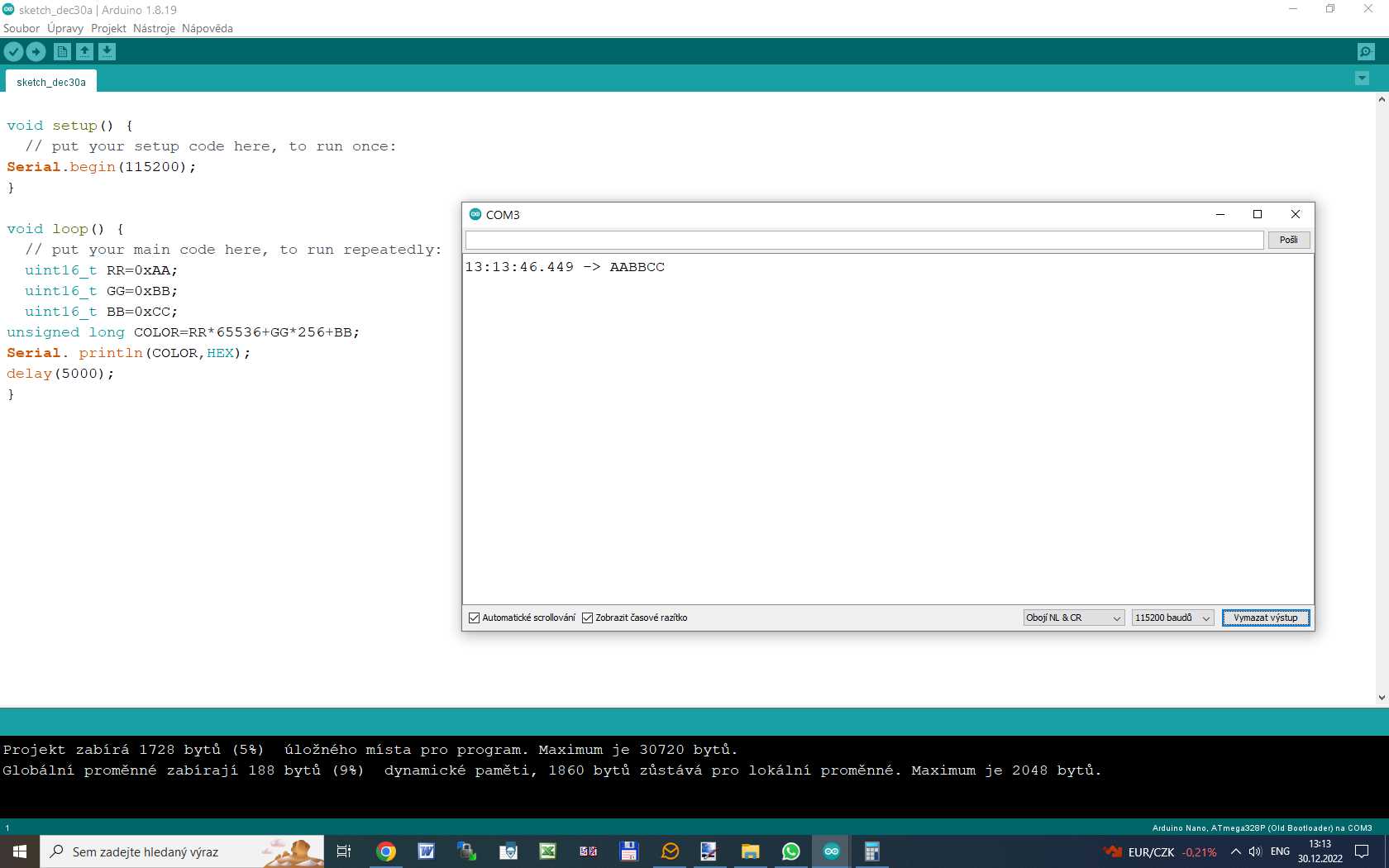
Task: Open the Soubor menu
Action: 21,28
